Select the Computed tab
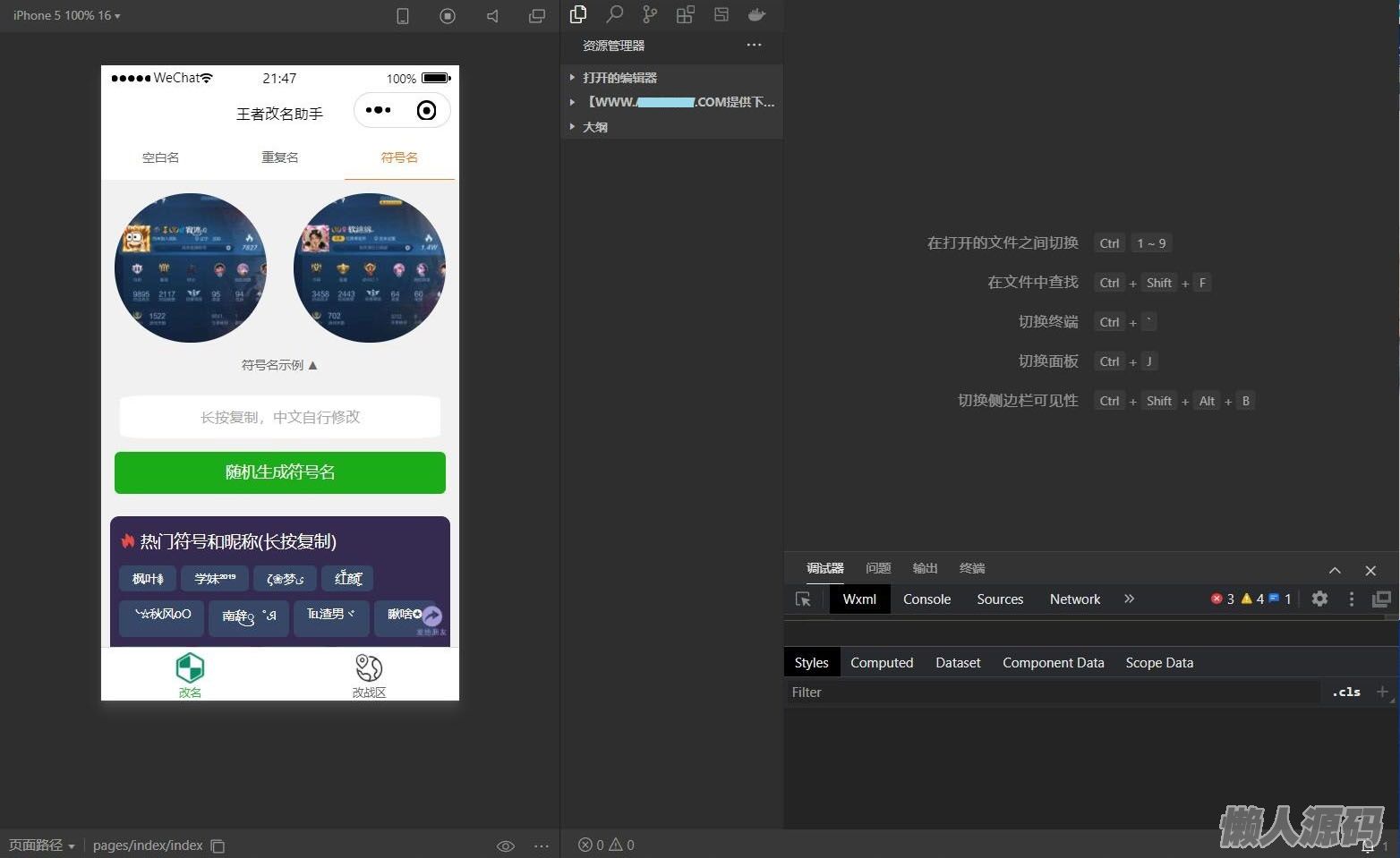This screenshot has height=858, width=1400. [x=882, y=662]
